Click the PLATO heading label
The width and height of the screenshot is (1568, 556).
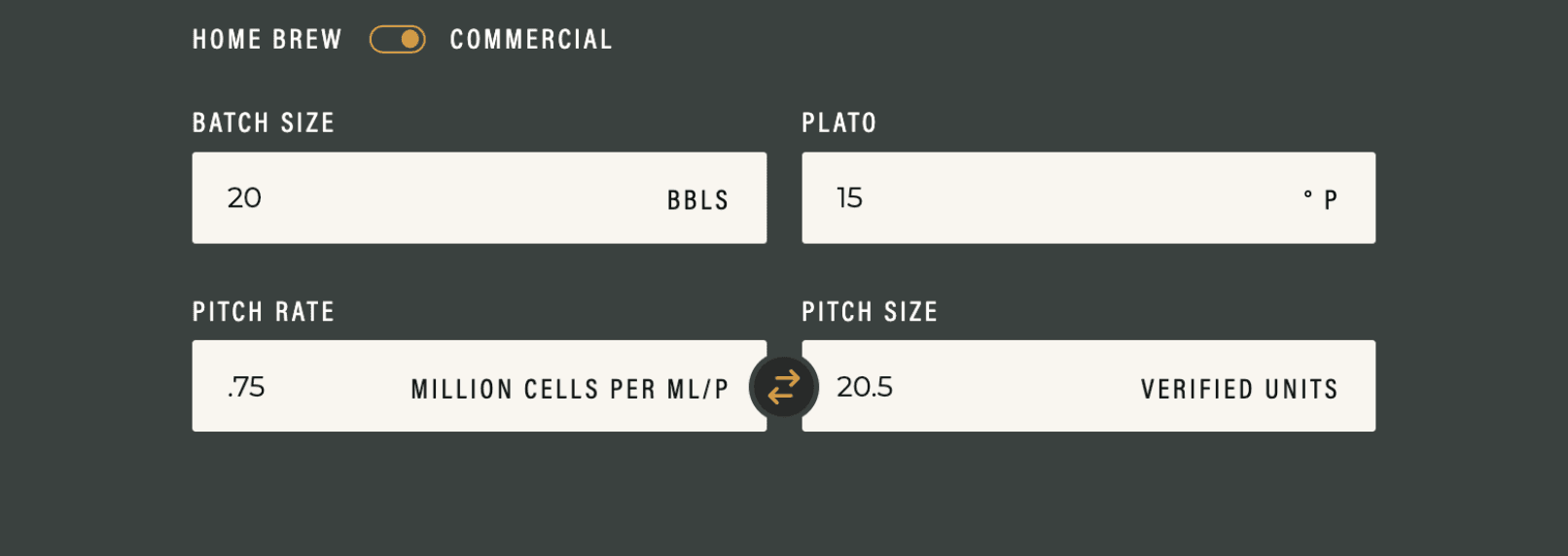pyautogui.click(x=839, y=122)
